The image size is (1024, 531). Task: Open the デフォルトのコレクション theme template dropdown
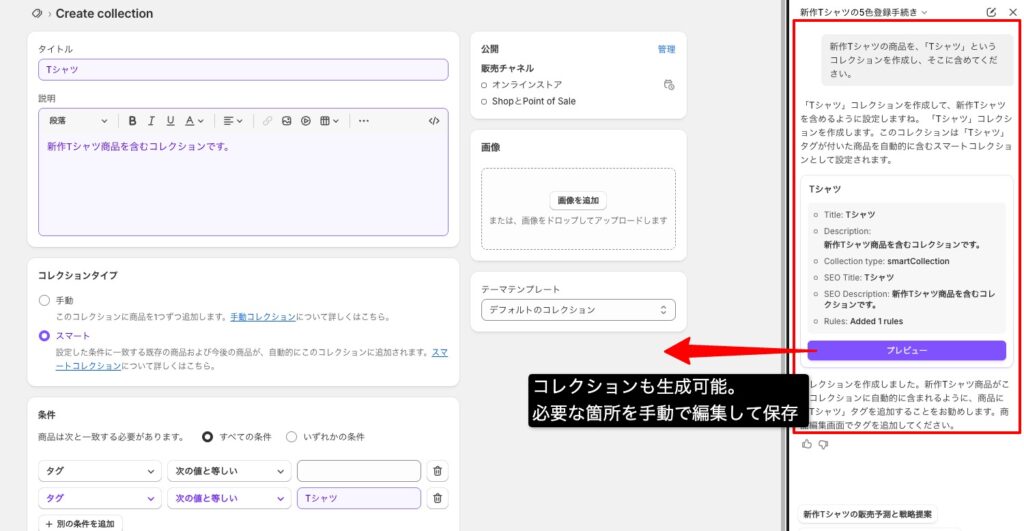pyautogui.click(x=578, y=310)
